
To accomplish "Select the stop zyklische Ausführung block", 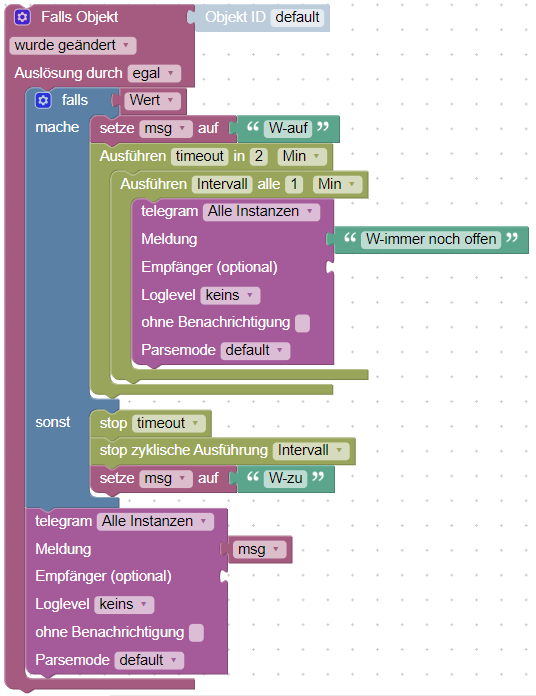I will coord(184,450).
